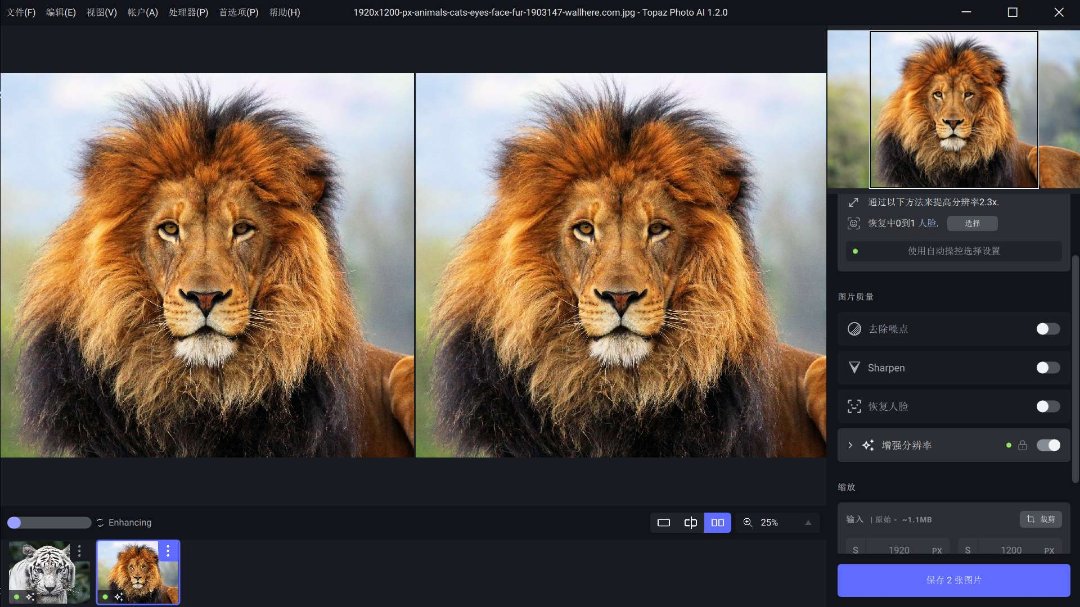Turn on Recover Faces (恢复人脸) switch
Viewport: 1080px width, 607px height.
pyautogui.click(x=1047, y=407)
